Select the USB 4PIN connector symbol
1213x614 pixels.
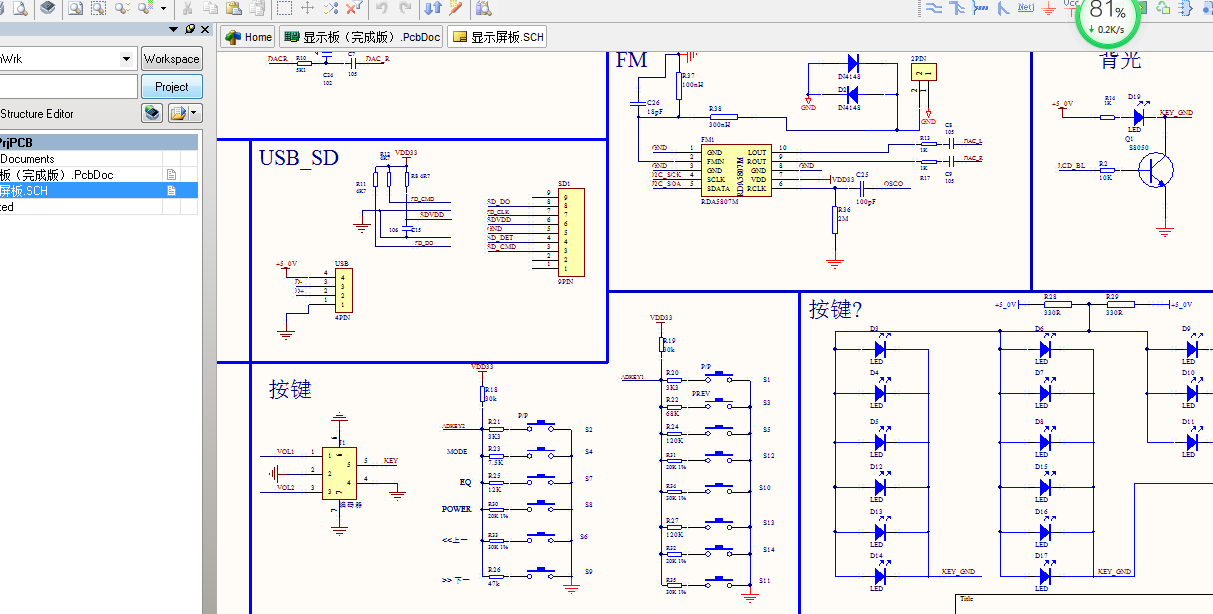point(343,291)
